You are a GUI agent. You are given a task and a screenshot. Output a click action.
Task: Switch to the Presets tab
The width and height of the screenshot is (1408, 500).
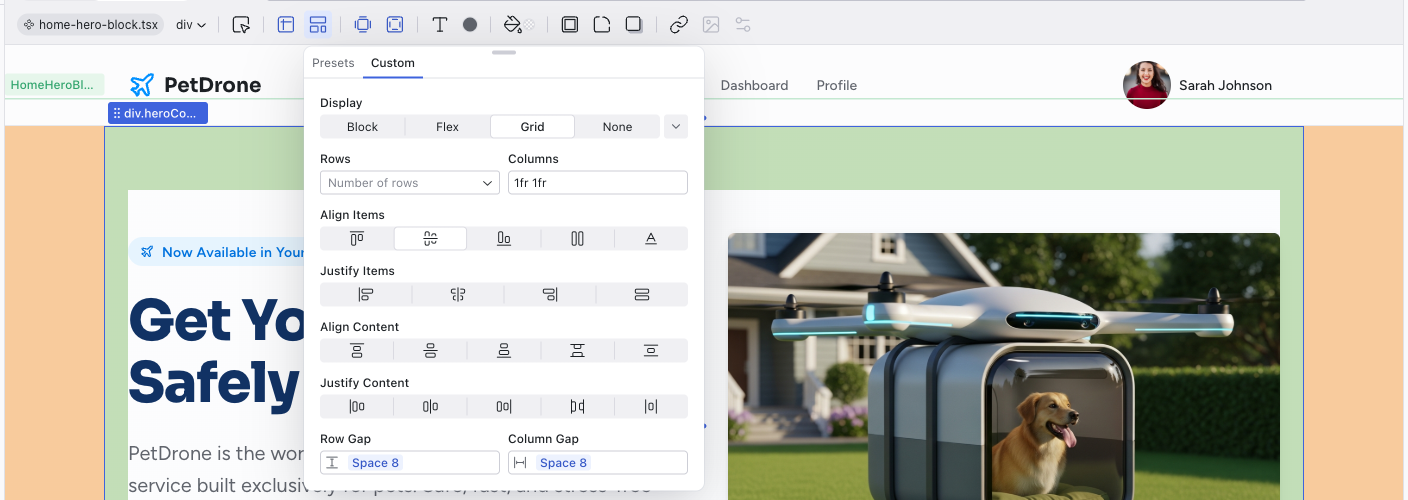click(x=333, y=63)
